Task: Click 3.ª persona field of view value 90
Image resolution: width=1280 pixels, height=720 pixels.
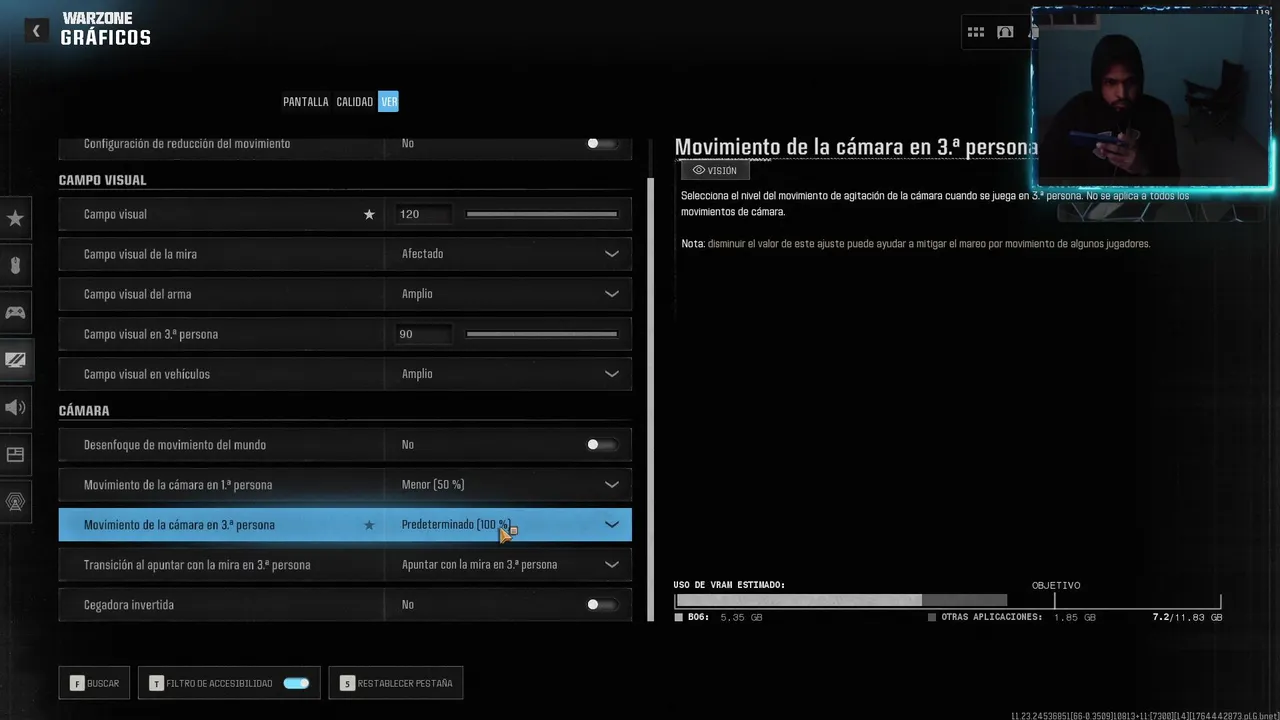Action: click(x=424, y=334)
